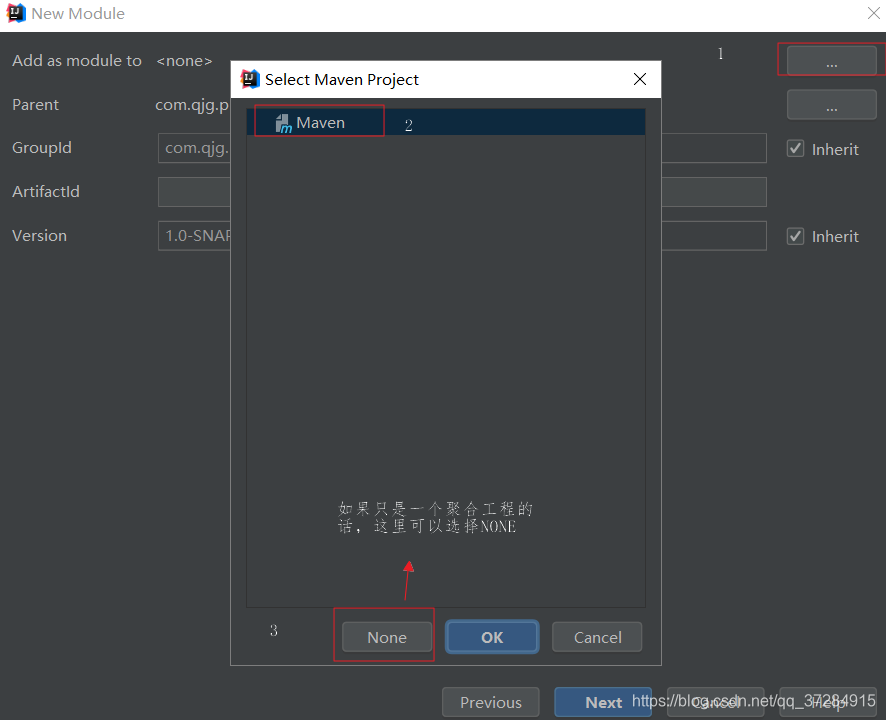Close the Select Maven Project dialog
Viewport: 886px width, 720px height.
tap(640, 79)
